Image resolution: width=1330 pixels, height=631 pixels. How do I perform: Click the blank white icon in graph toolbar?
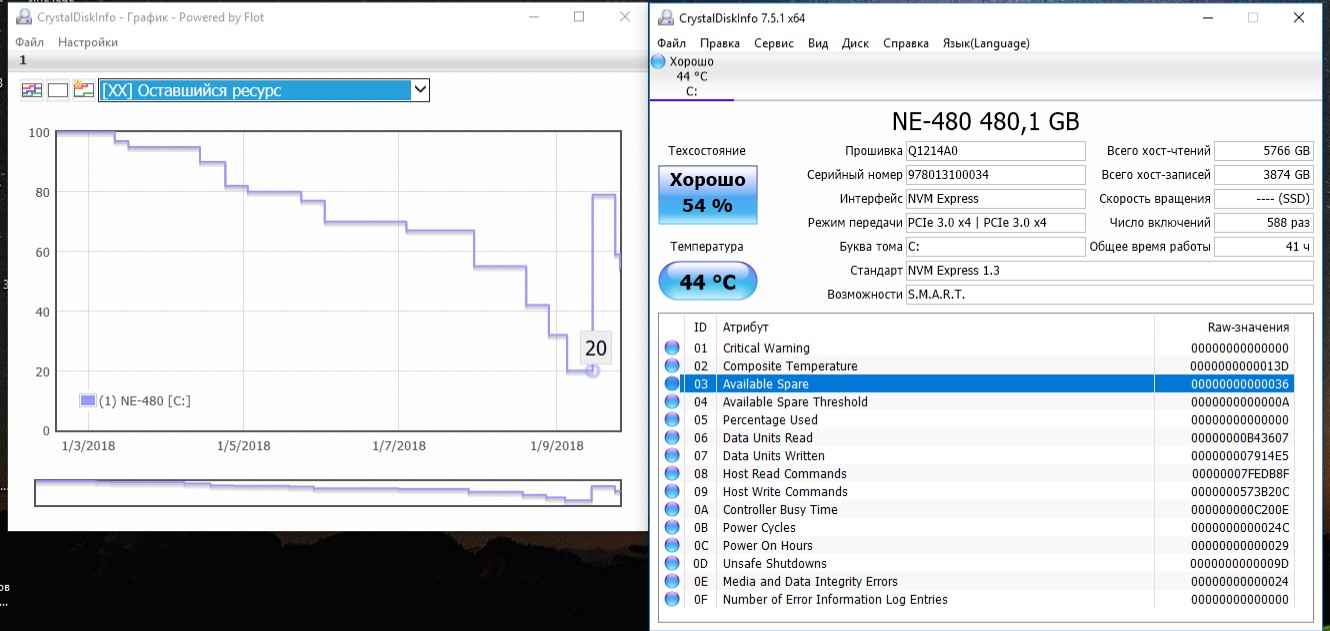coord(58,90)
